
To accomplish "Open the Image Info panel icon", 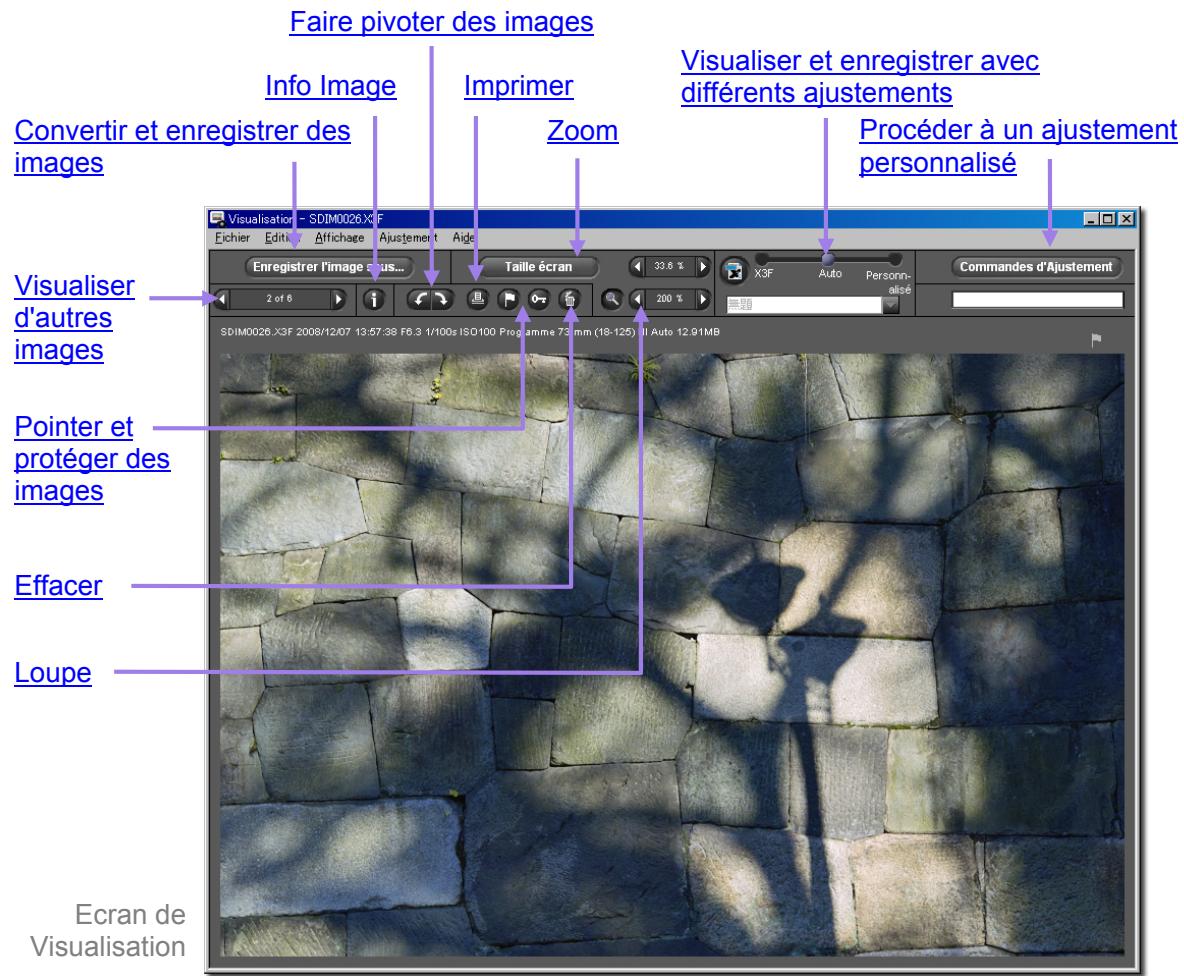I will [x=374, y=300].
